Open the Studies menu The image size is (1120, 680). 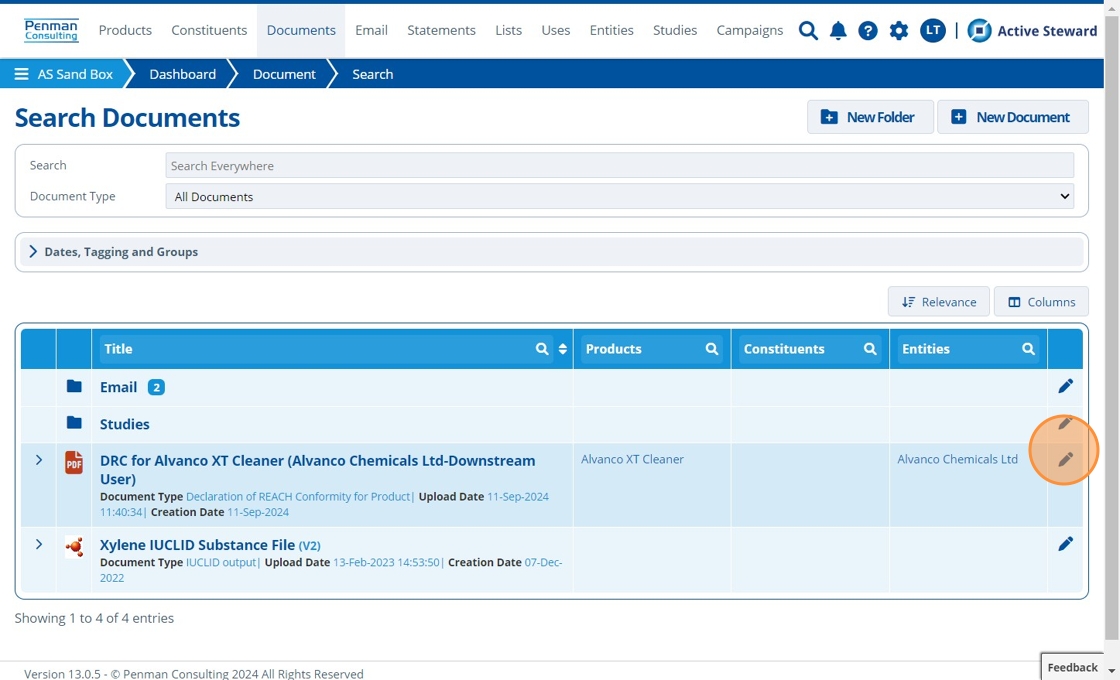(x=675, y=30)
